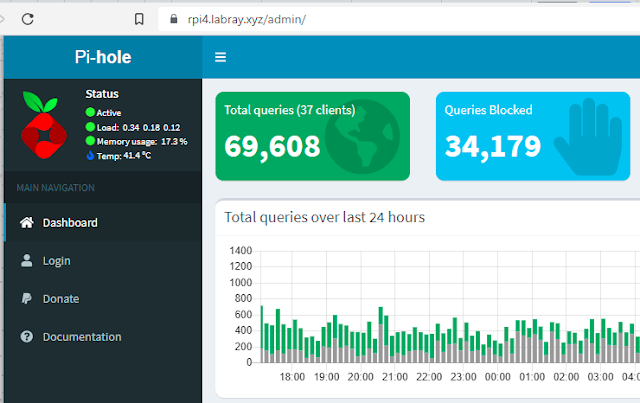The height and width of the screenshot is (403, 640).
Task: Open the Documentation navigation item
Action: click(103, 336)
